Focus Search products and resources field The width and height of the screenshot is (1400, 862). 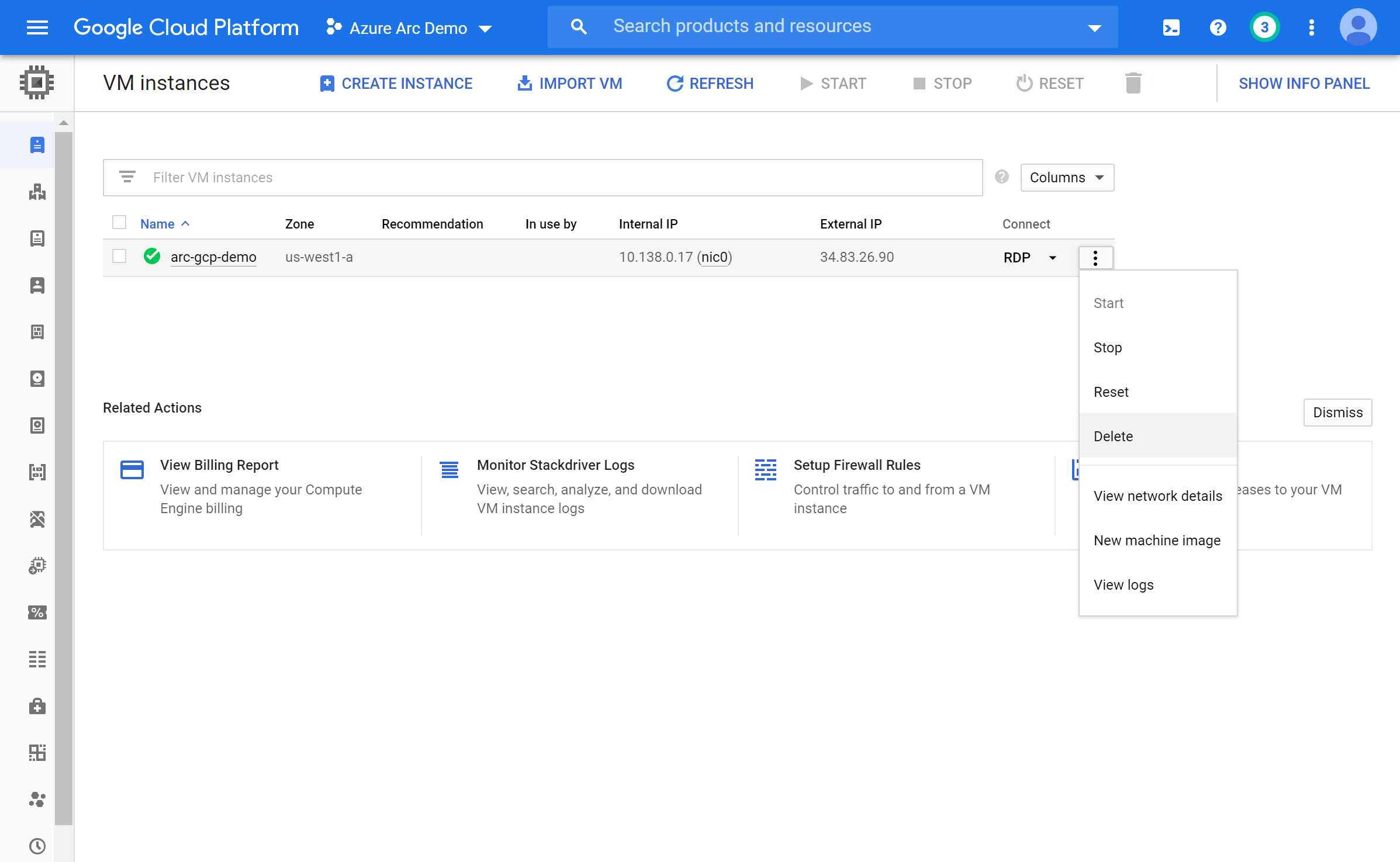click(x=832, y=27)
